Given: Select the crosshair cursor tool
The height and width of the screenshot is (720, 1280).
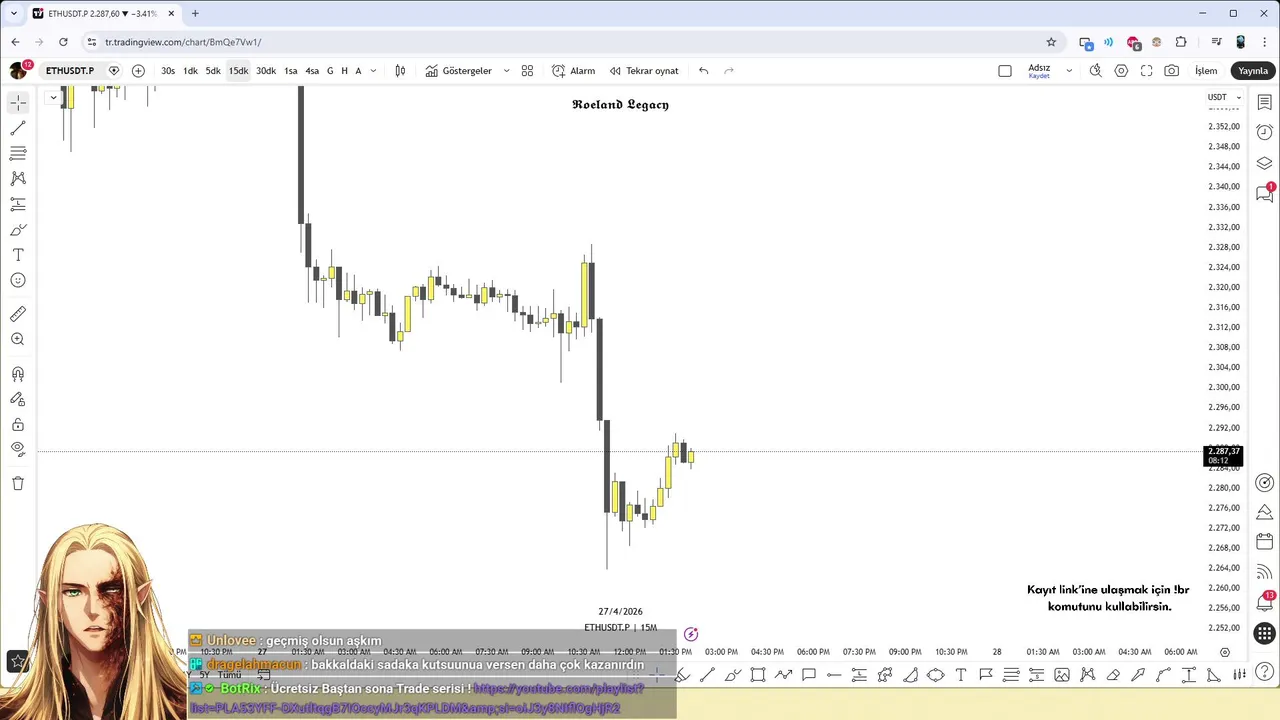Looking at the screenshot, I should (x=18, y=103).
